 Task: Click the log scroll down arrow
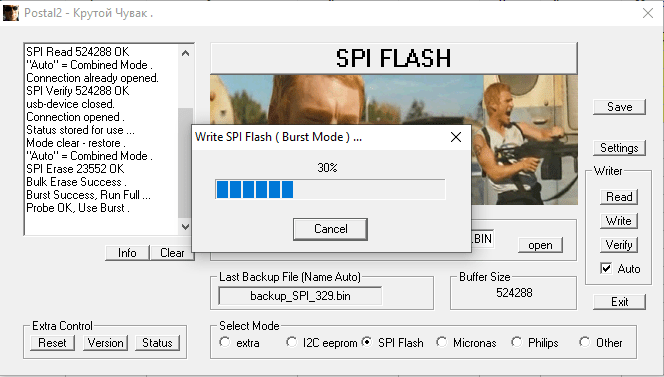pos(185,227)
